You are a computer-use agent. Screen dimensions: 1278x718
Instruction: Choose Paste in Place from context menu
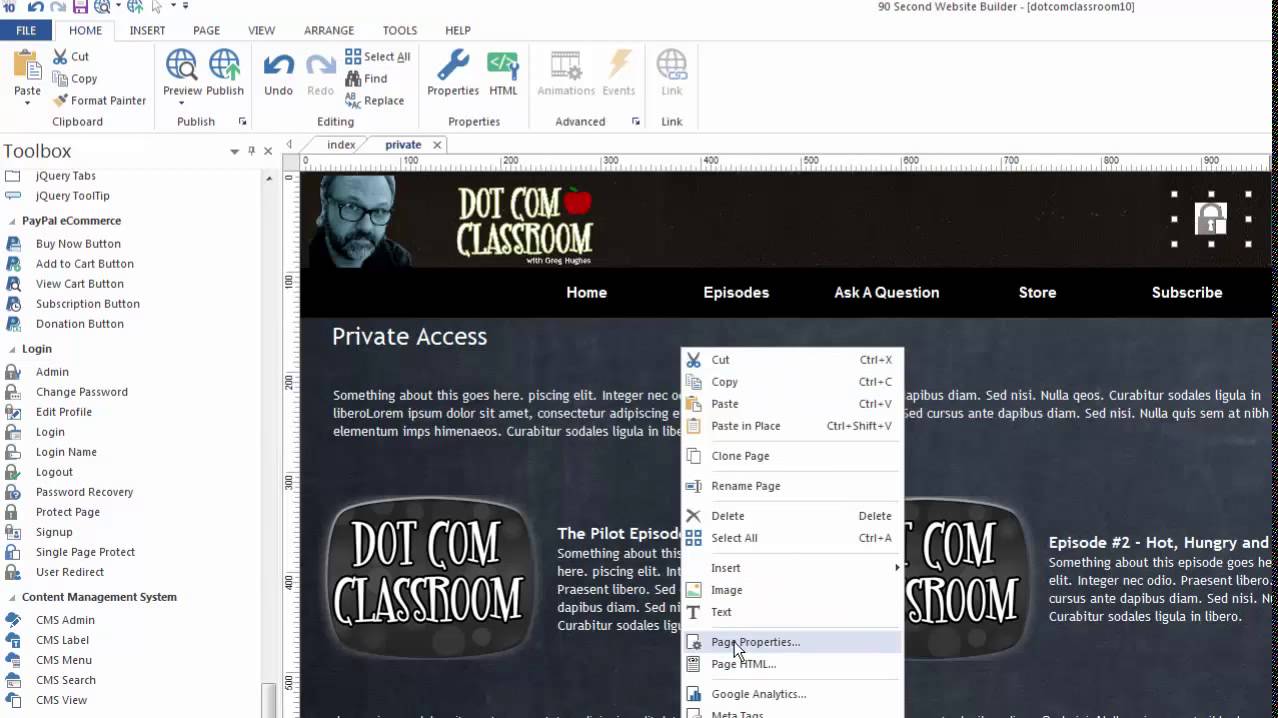[792, 426]
